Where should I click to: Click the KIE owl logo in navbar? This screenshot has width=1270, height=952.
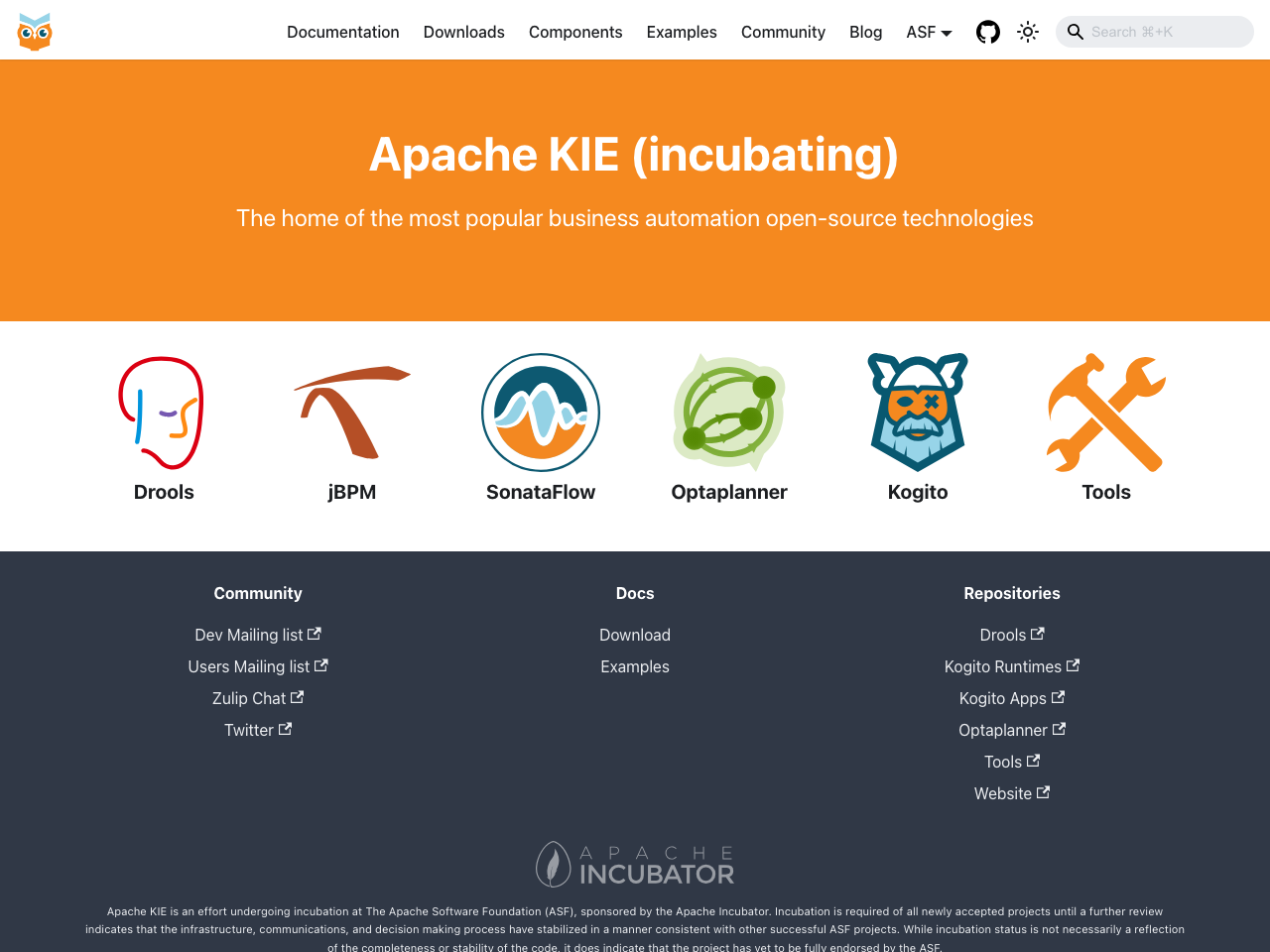35,32
